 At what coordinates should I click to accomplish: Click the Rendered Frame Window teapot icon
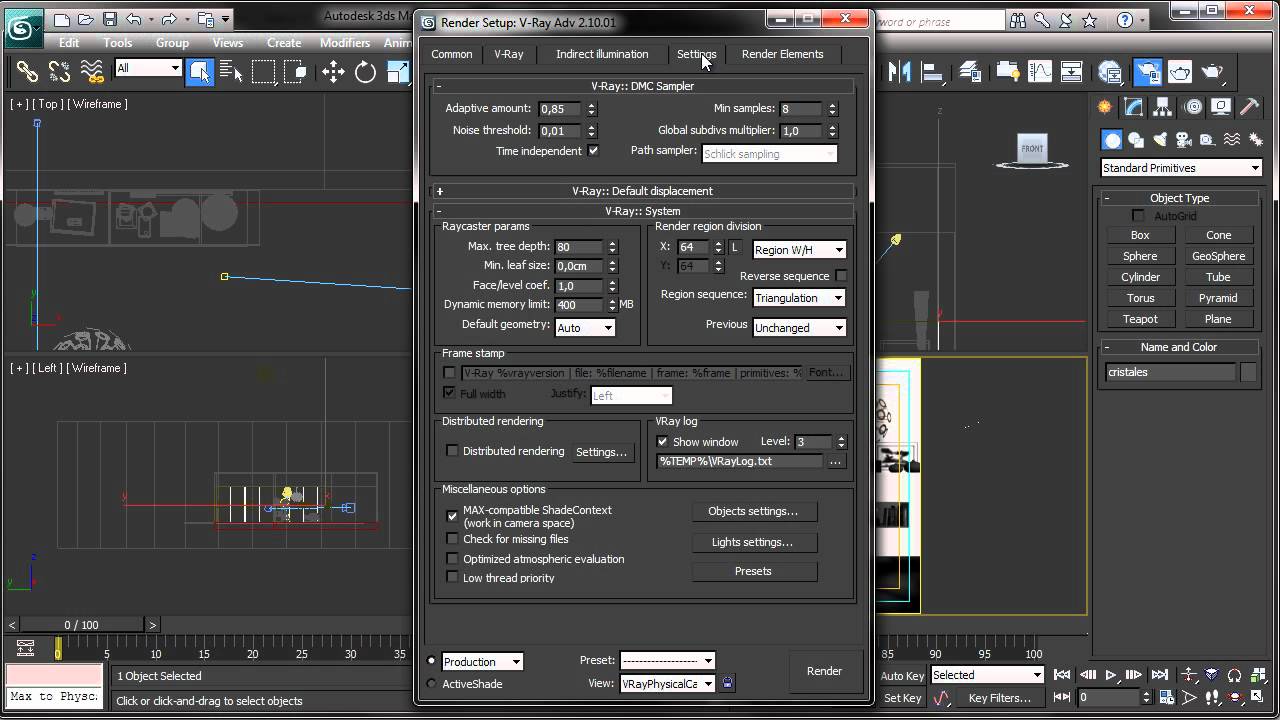click(1180, 71)
